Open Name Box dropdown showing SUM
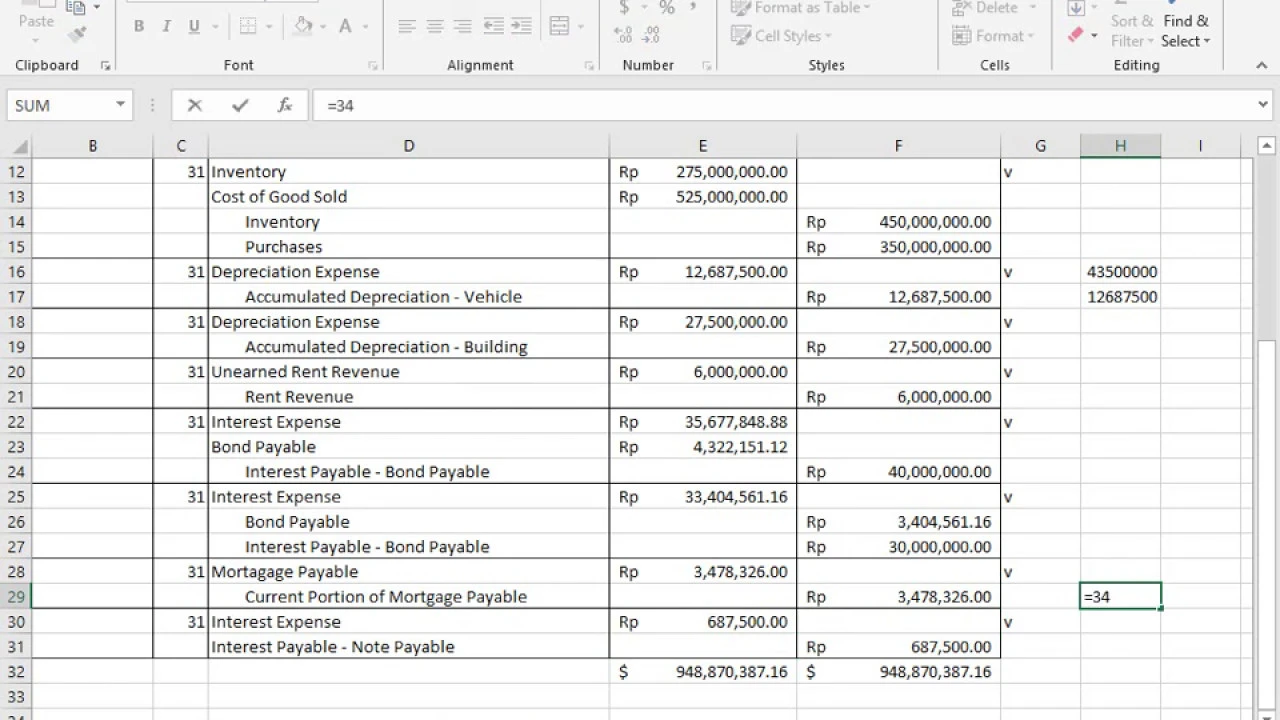The height and width of the screenshot is (720, 1280). (x=120, y=105)
